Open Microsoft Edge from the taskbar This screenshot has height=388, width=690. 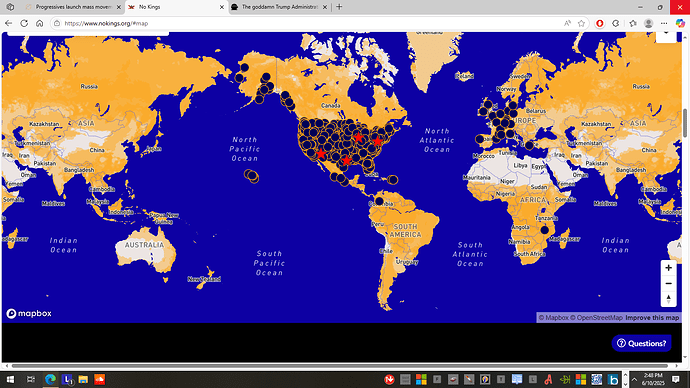pyautogui.click(x=50, y=379)
